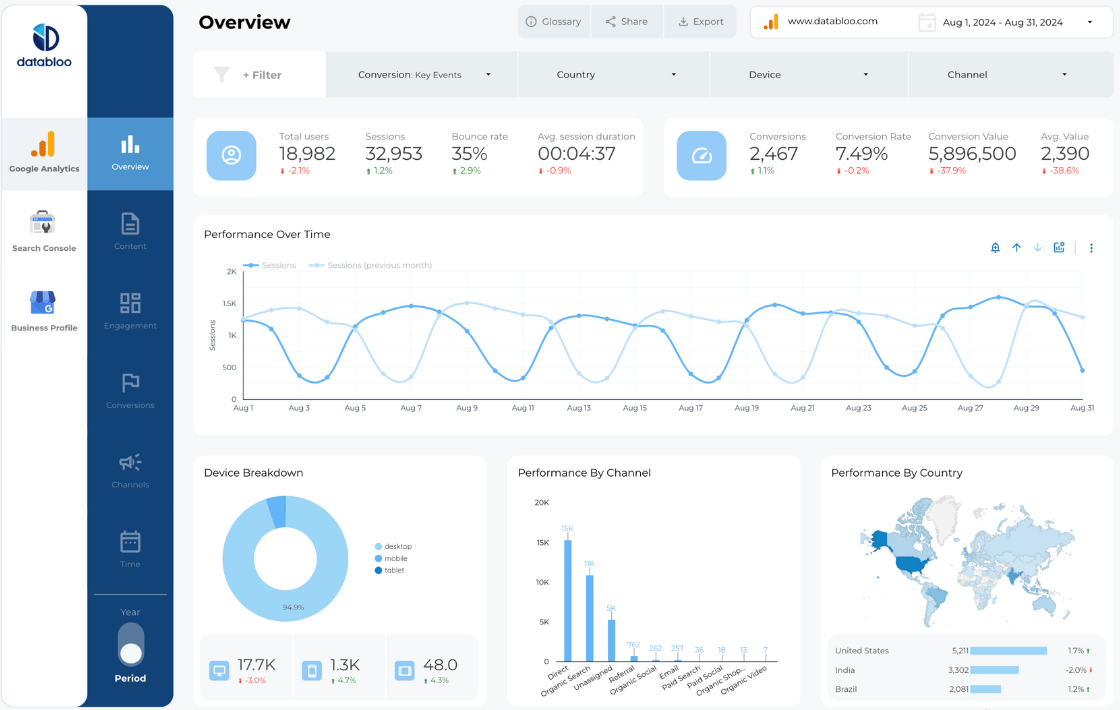This screenshot has height=710, width=1120.
Task: Toggle the desktop legend entry
Action: (x=394, y=546)
